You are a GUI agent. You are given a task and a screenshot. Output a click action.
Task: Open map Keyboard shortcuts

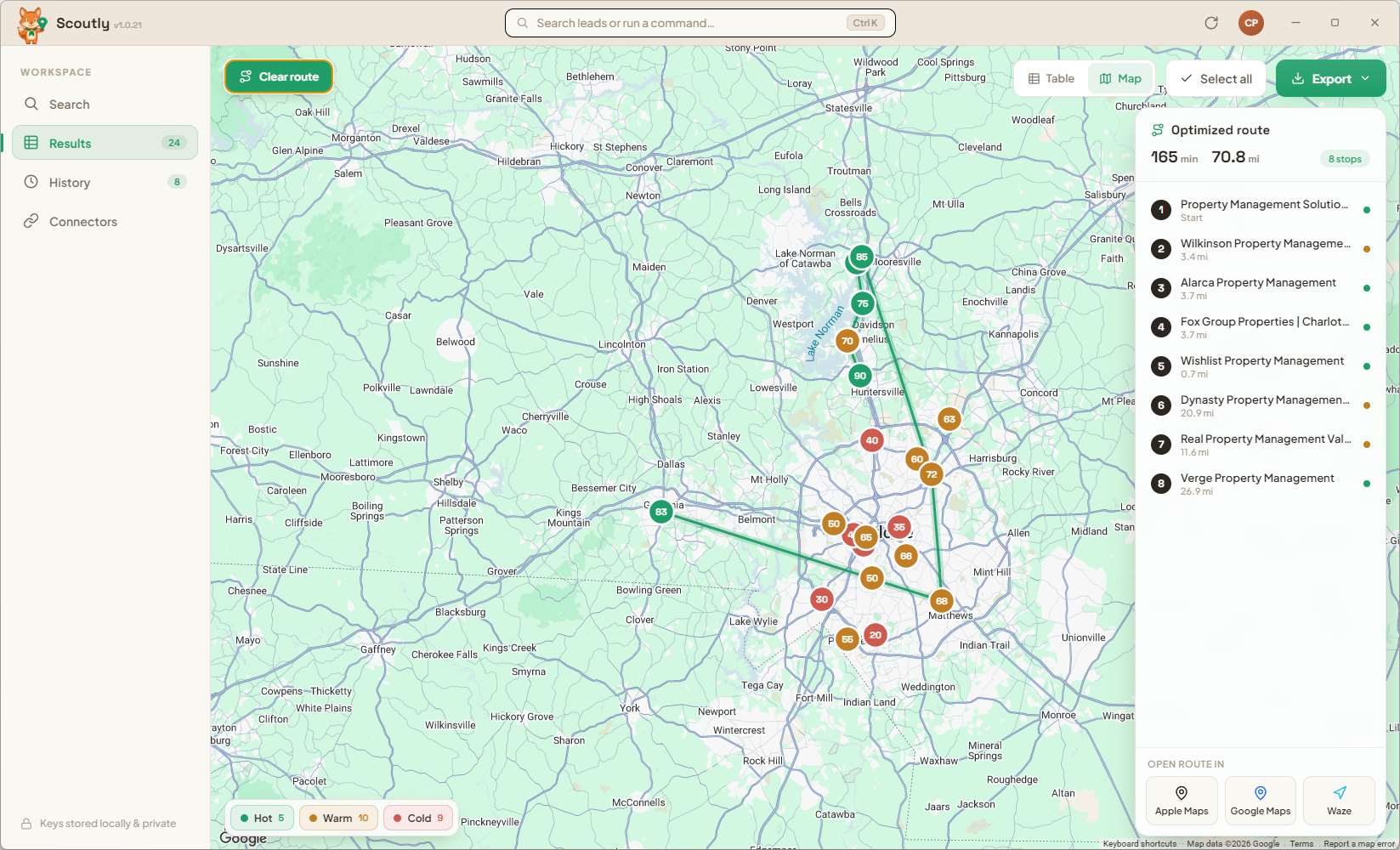(x=1140, y=844)
